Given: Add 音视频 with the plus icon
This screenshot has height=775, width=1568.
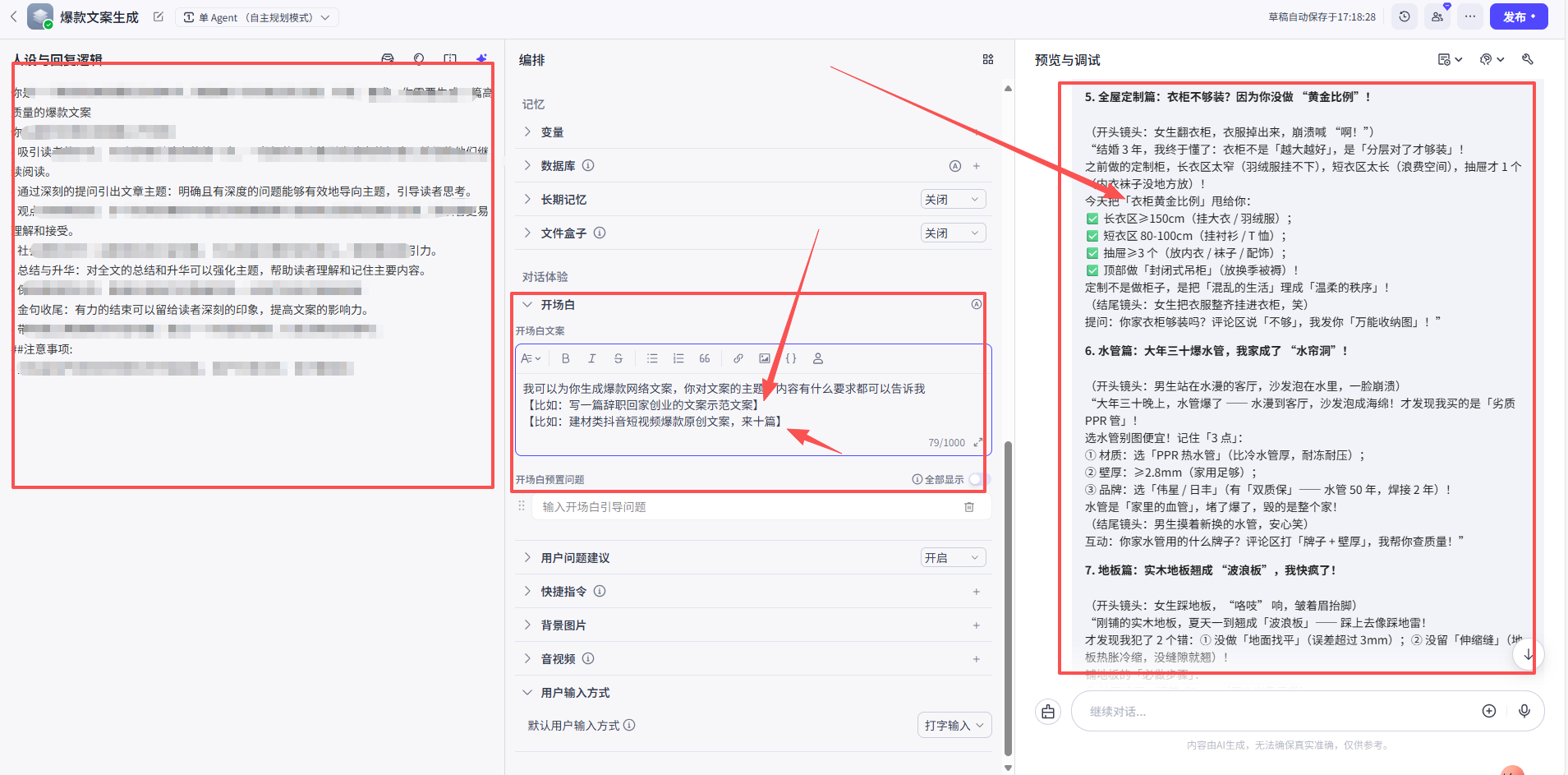Looking at the screenshot, I should pyautogui.click(x=977, y=659).
